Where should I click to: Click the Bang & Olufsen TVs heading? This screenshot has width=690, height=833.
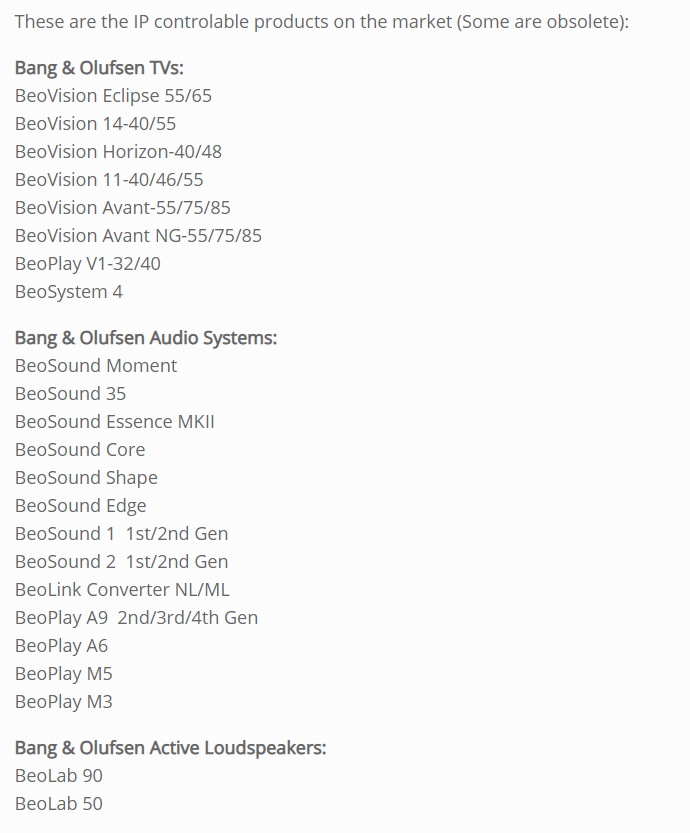[99, 68]
